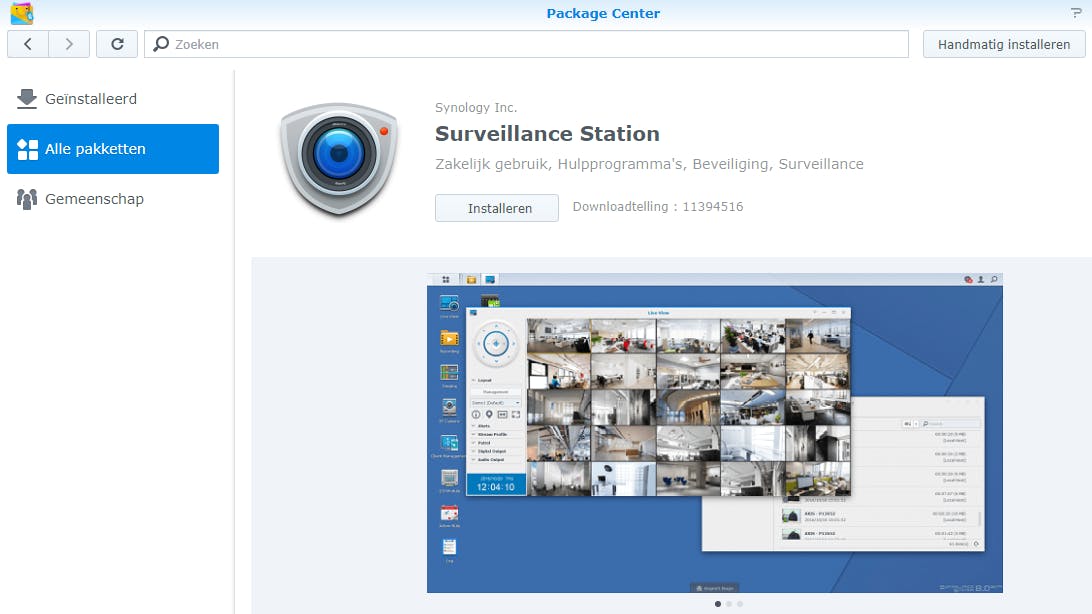Open the Geïnstalleerd section

coord(113,99)
